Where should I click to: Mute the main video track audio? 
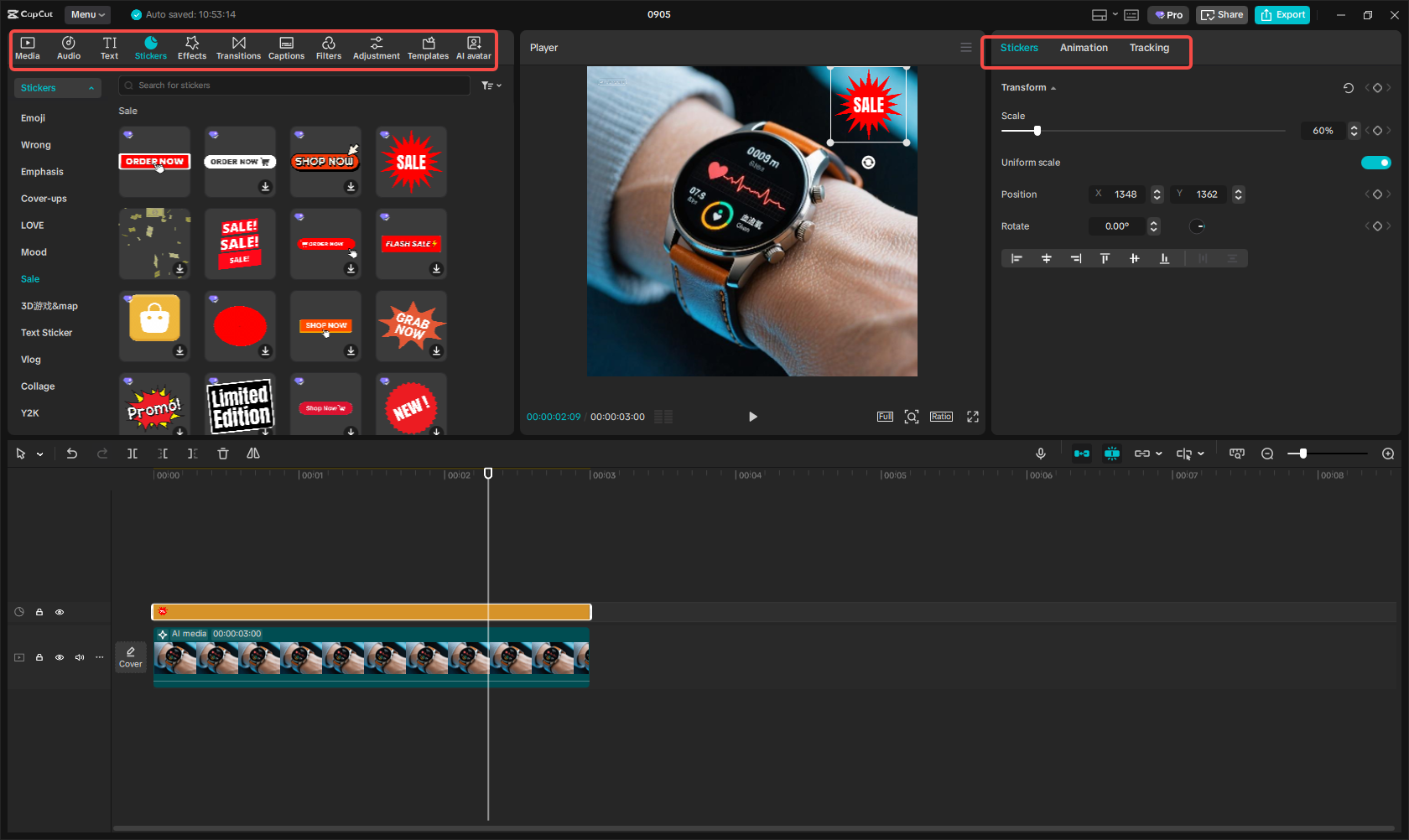coord(80,657)
